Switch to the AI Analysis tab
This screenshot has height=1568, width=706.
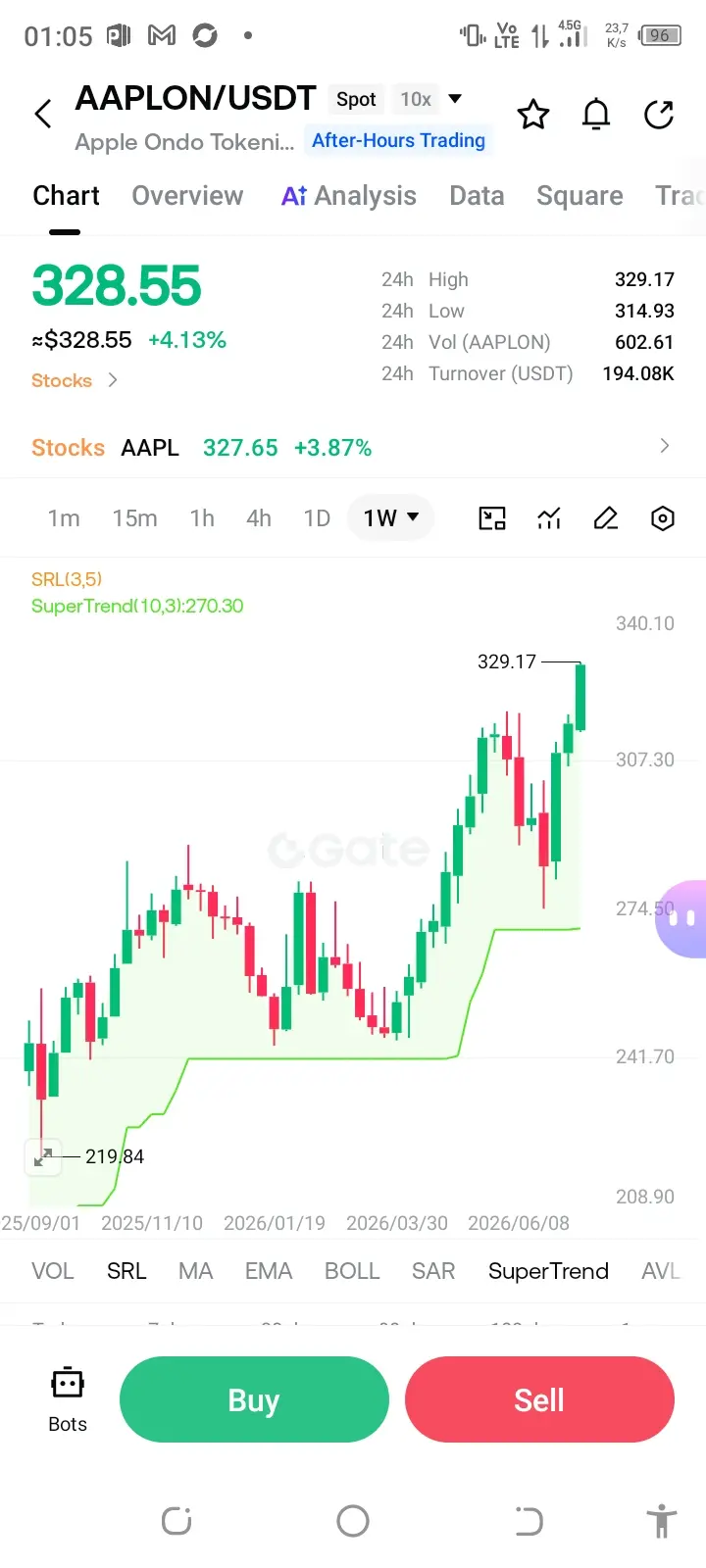click(349, 196)
